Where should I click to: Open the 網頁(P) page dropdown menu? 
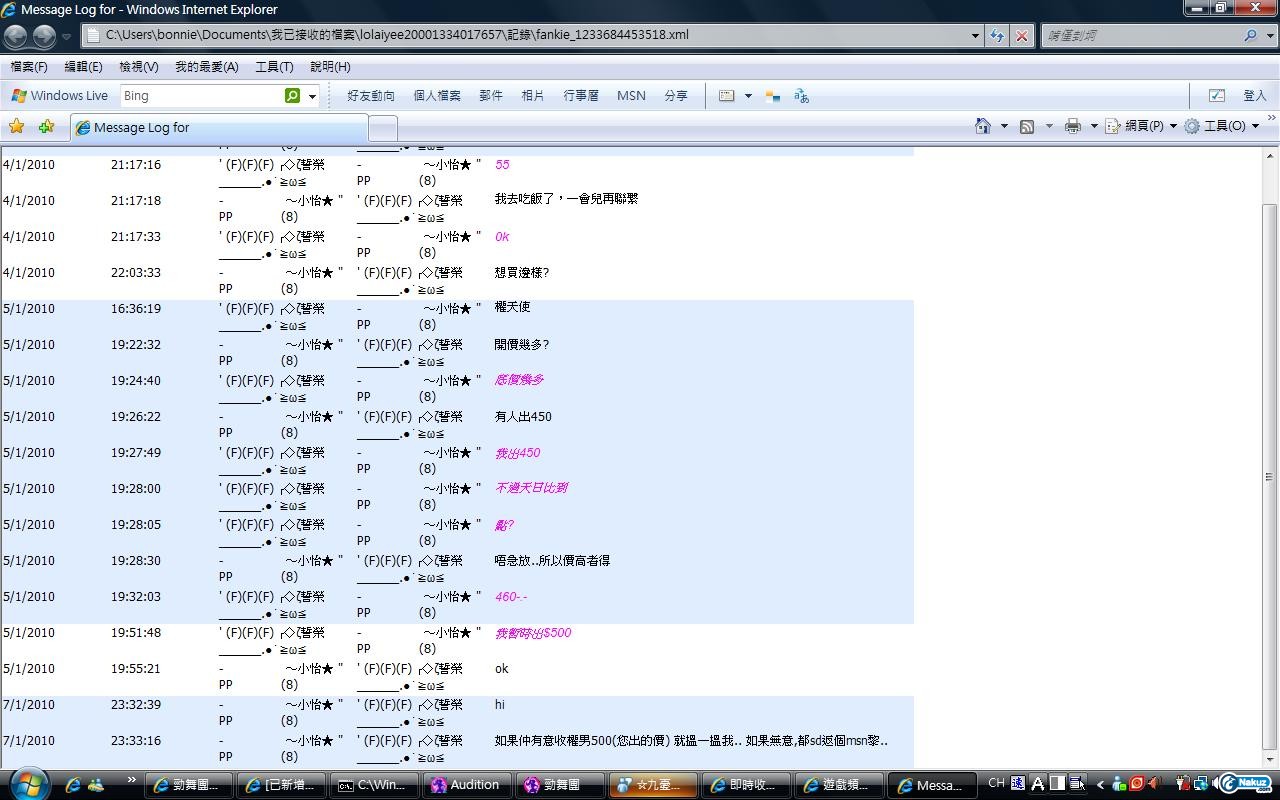[x=1140, y=126]
